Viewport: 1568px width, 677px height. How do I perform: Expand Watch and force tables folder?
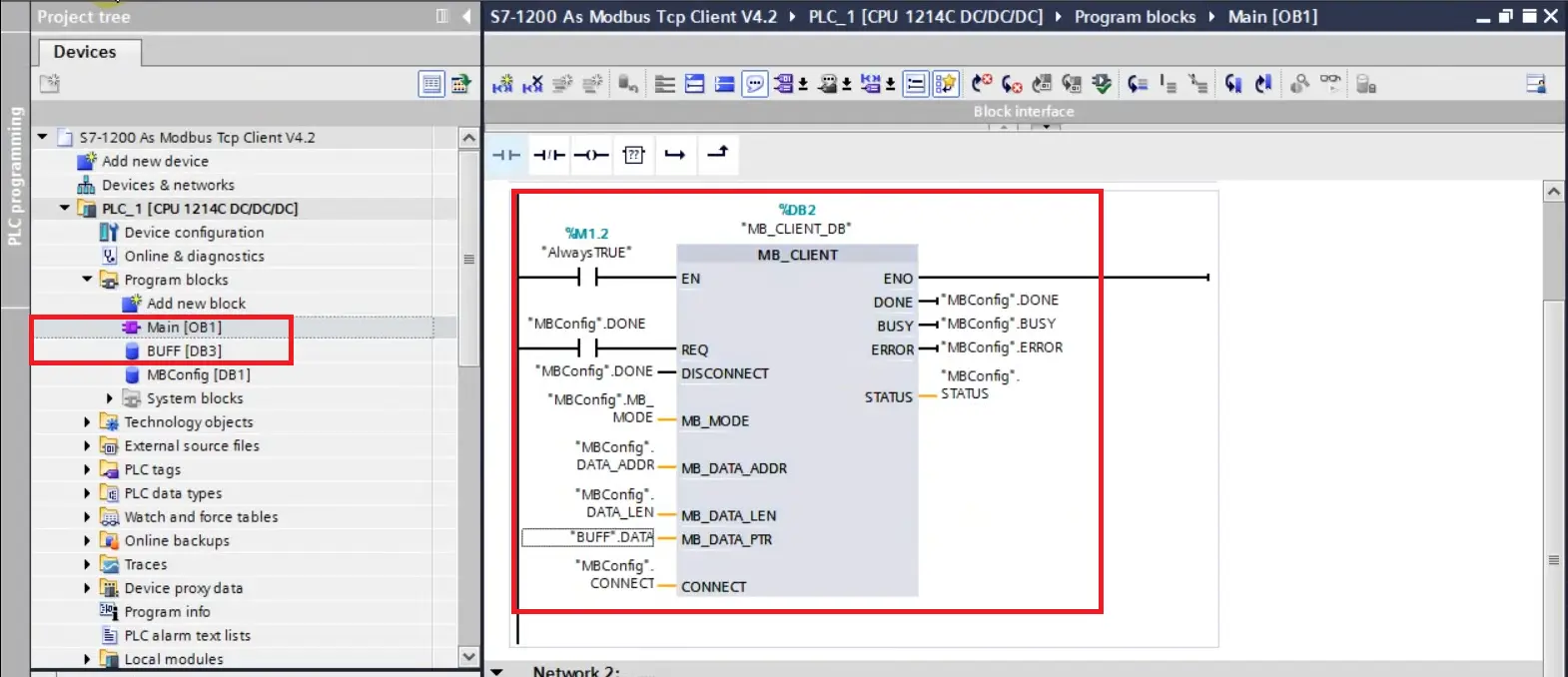[x=87, y=517]
